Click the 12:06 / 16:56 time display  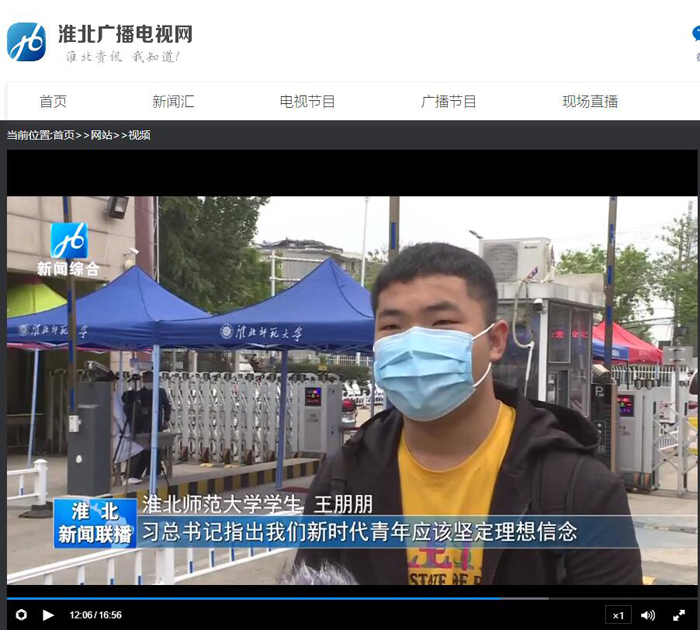click(x=95, y=615)
